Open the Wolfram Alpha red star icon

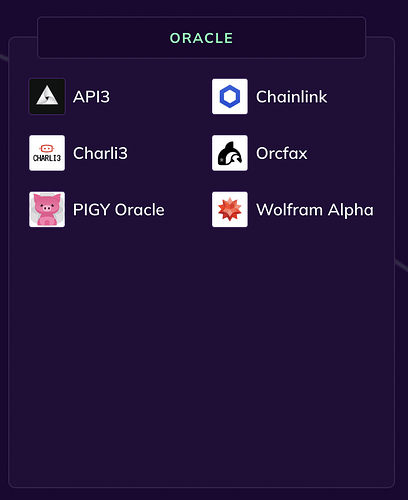(x=230, y=209)
